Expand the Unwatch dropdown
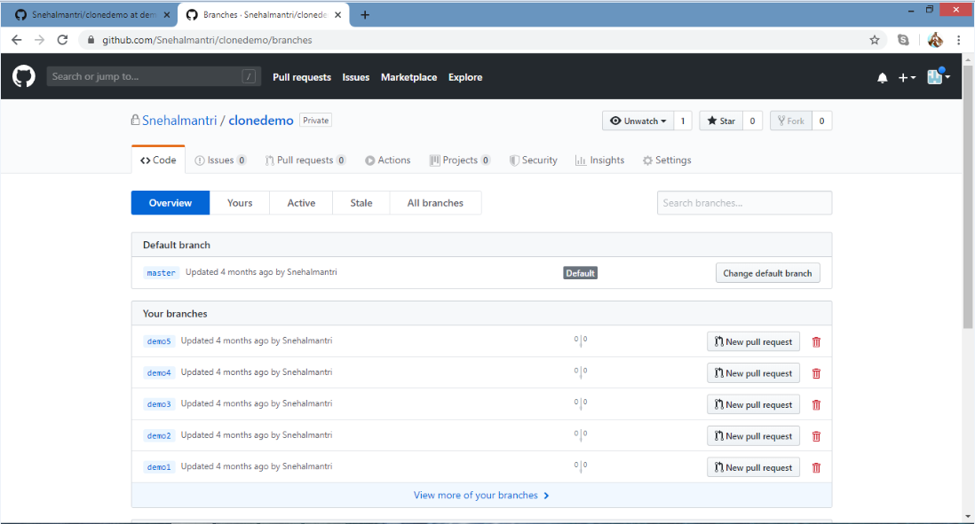This screenshot has height=524, width=975. 638,121
